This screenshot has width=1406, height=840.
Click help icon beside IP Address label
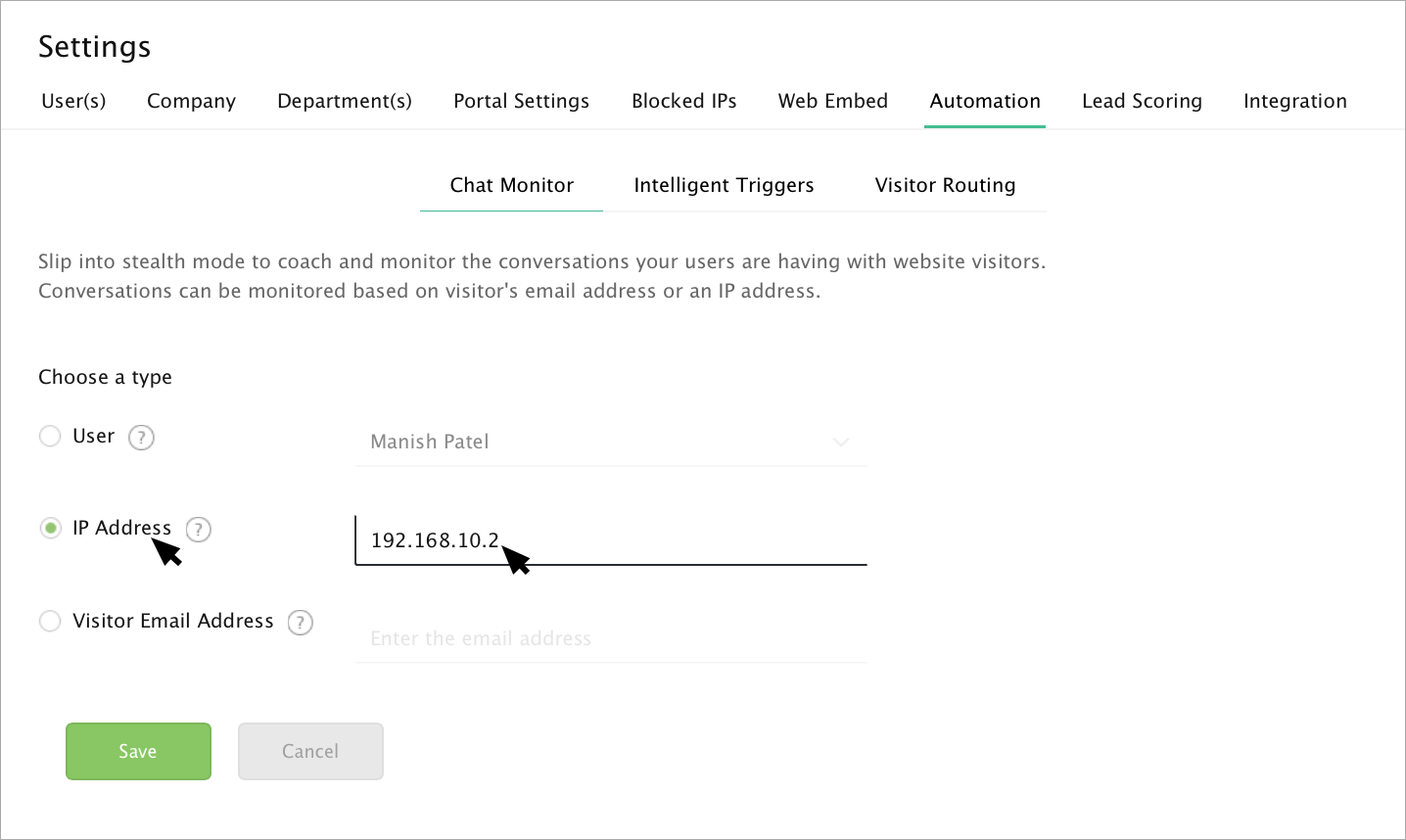(x=199, y=530)
